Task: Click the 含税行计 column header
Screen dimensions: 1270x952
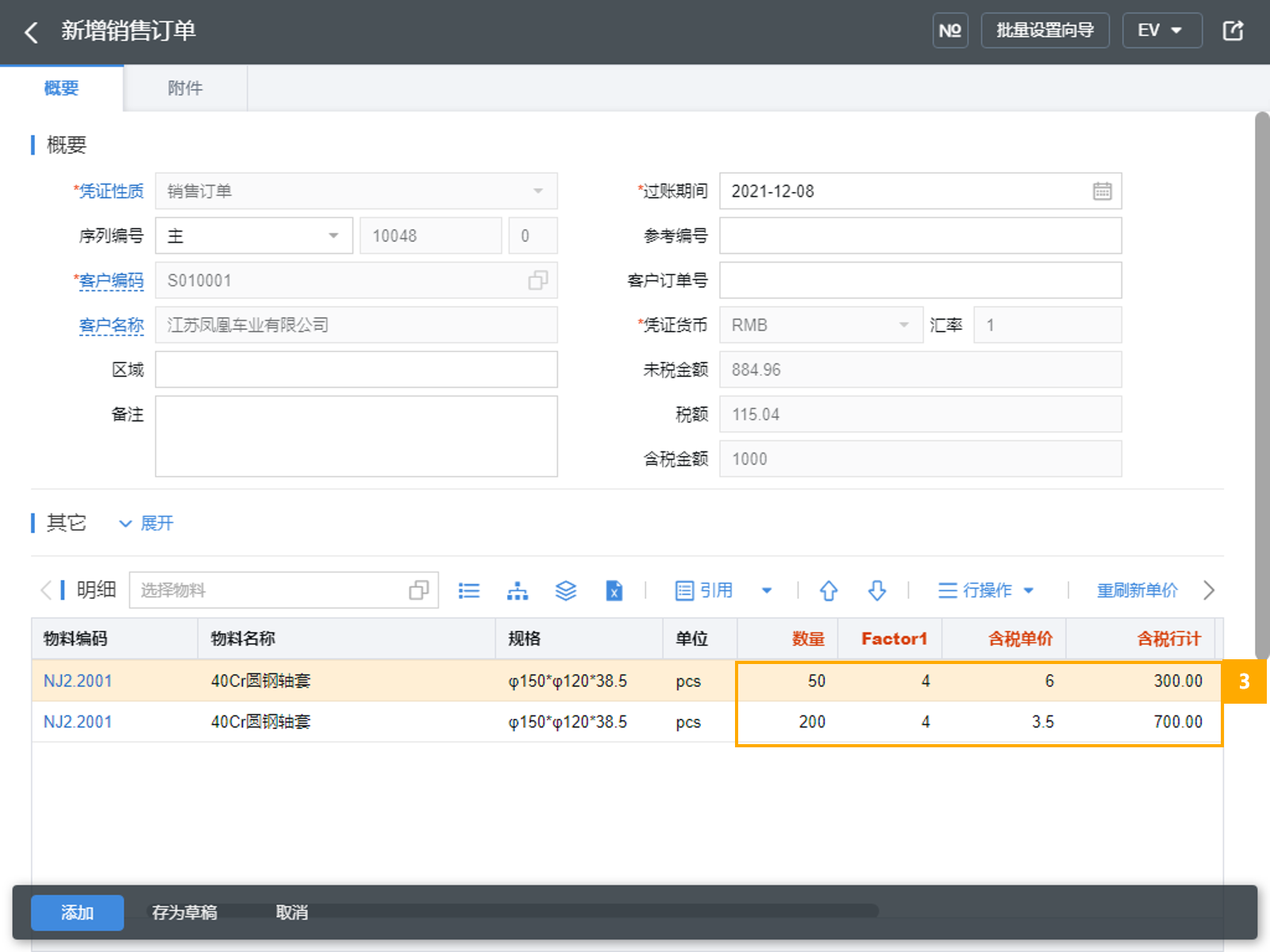Action: coord(1141,639)
